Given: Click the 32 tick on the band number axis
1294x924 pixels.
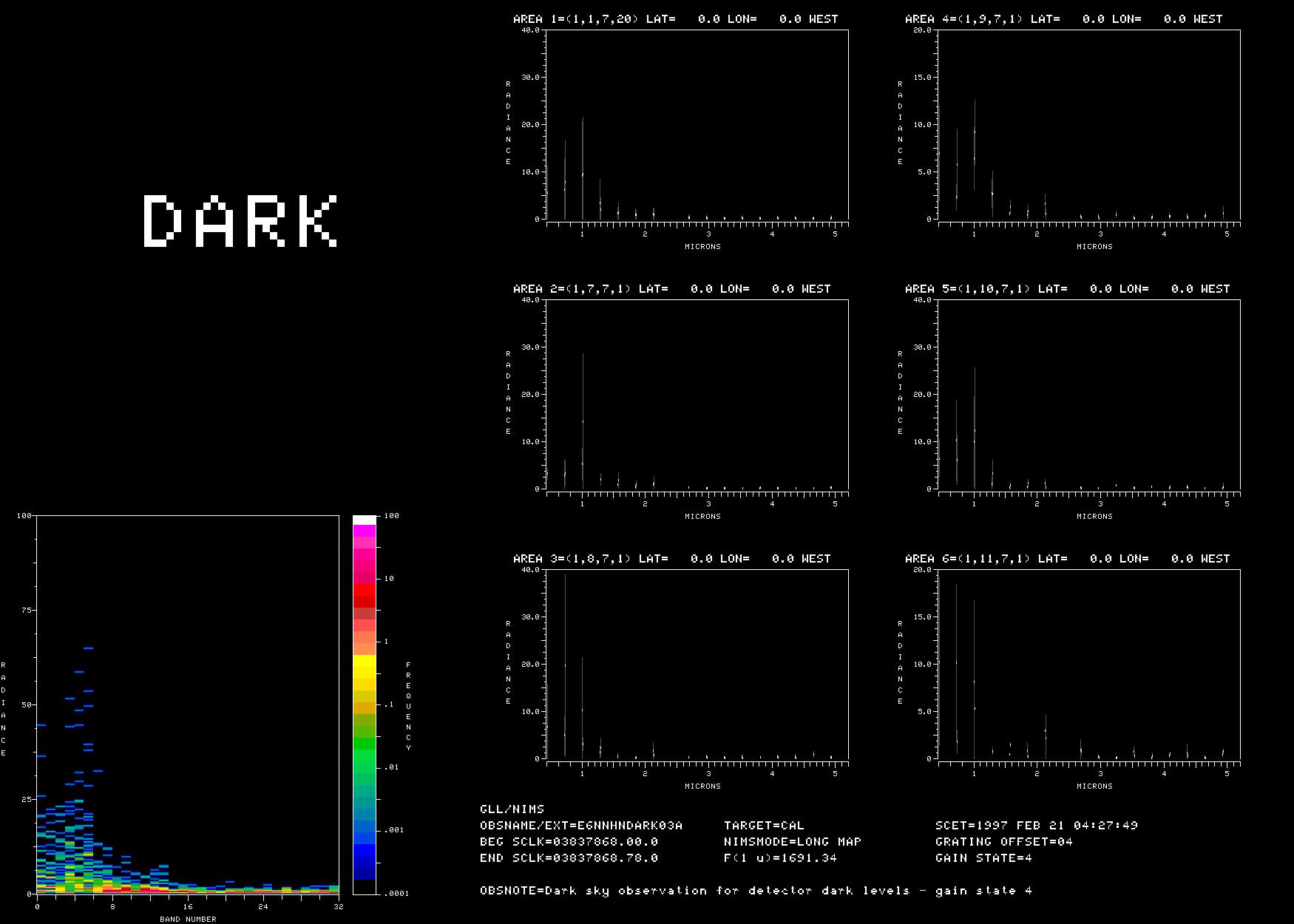Looking at the screenshot, I should [x=338, y=907].
